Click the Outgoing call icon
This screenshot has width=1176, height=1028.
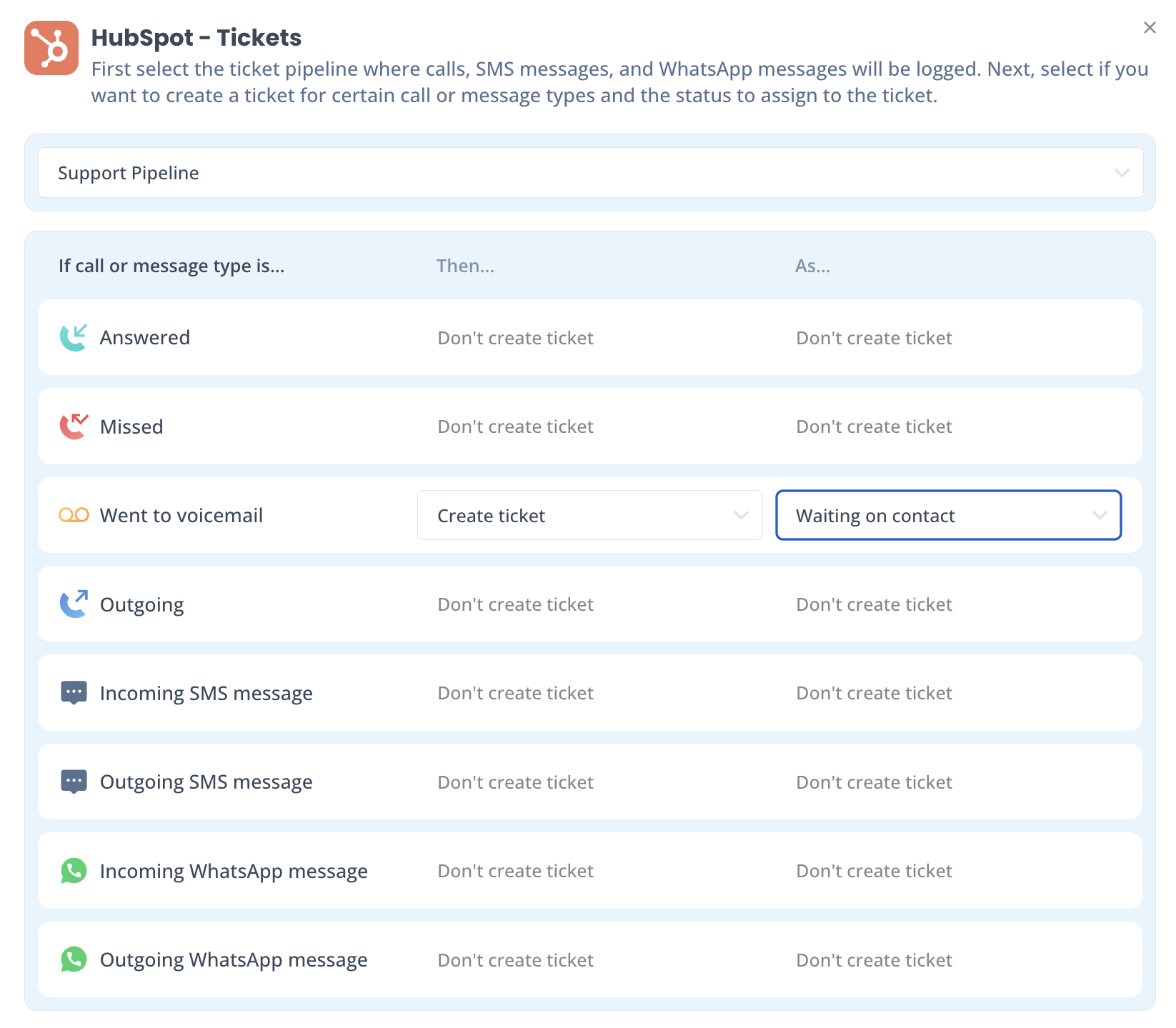click(x=74, y=604)
